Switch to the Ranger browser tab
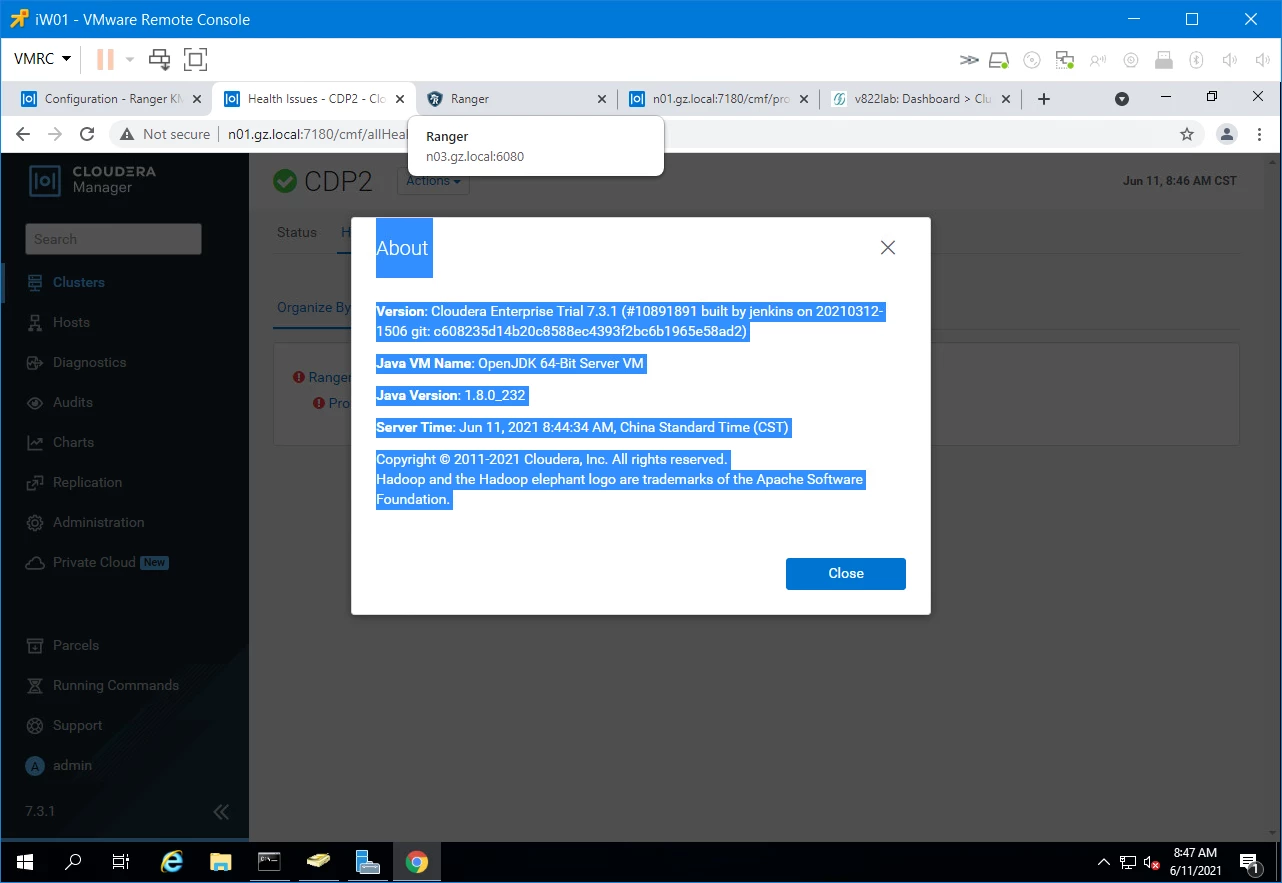This screenshot has width=1282, height=883. click(517, 99)
